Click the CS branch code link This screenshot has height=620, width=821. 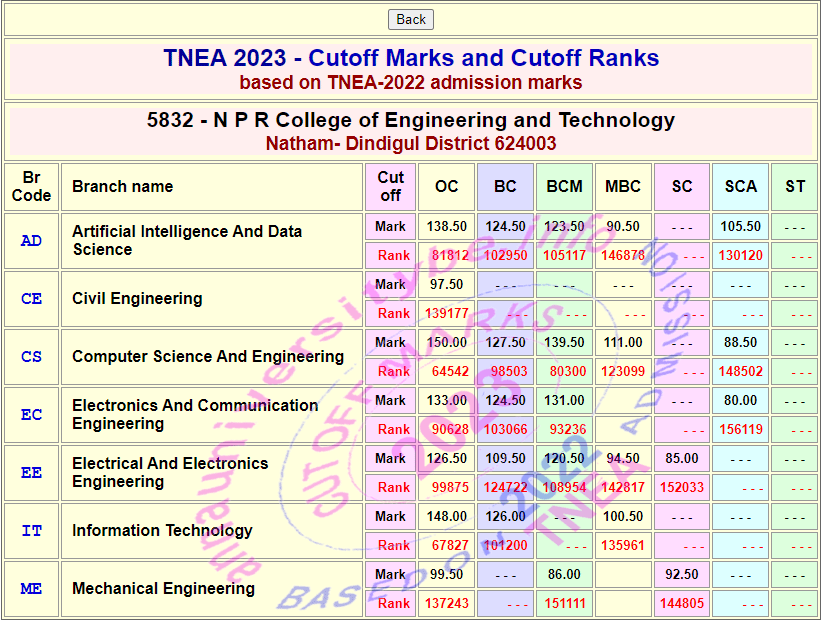(x=31, y=357)
